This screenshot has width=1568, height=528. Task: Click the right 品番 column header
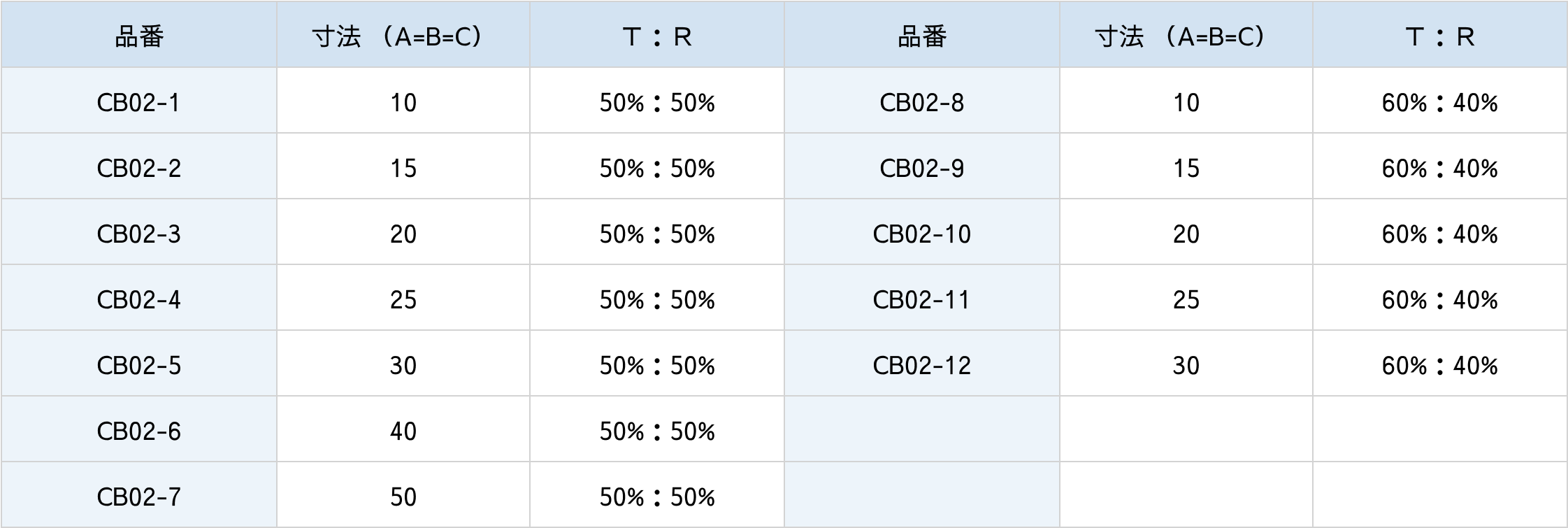921,36
